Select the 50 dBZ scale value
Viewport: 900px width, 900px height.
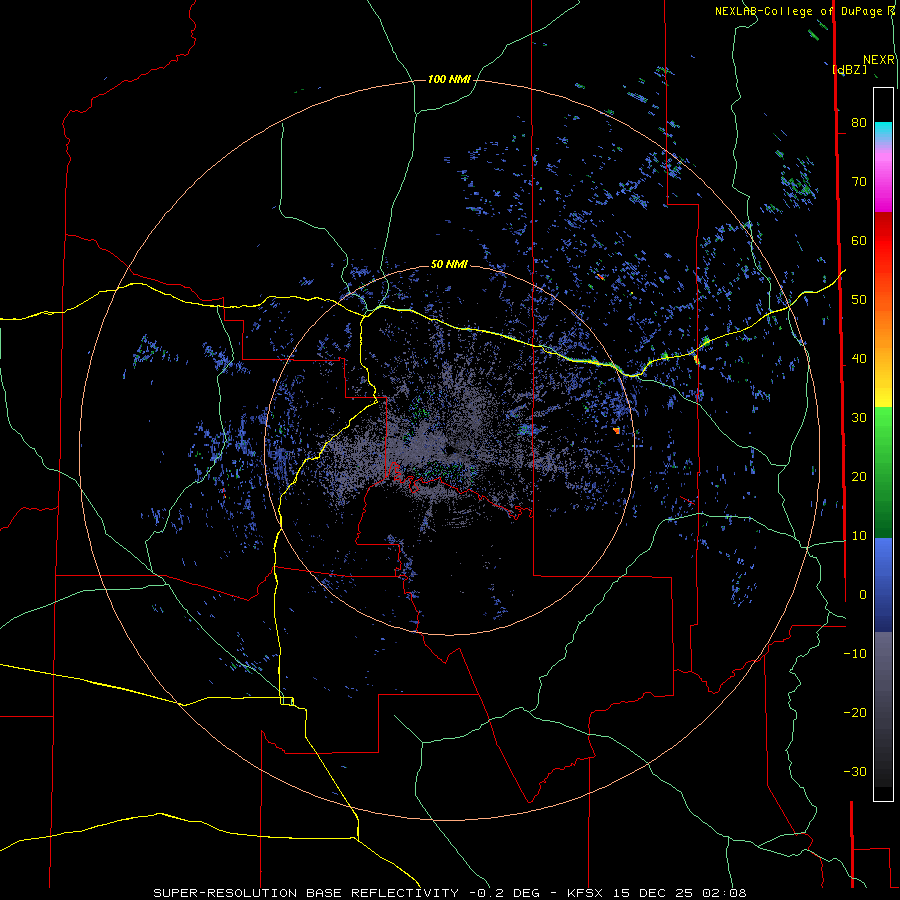(x=859, y=300)
